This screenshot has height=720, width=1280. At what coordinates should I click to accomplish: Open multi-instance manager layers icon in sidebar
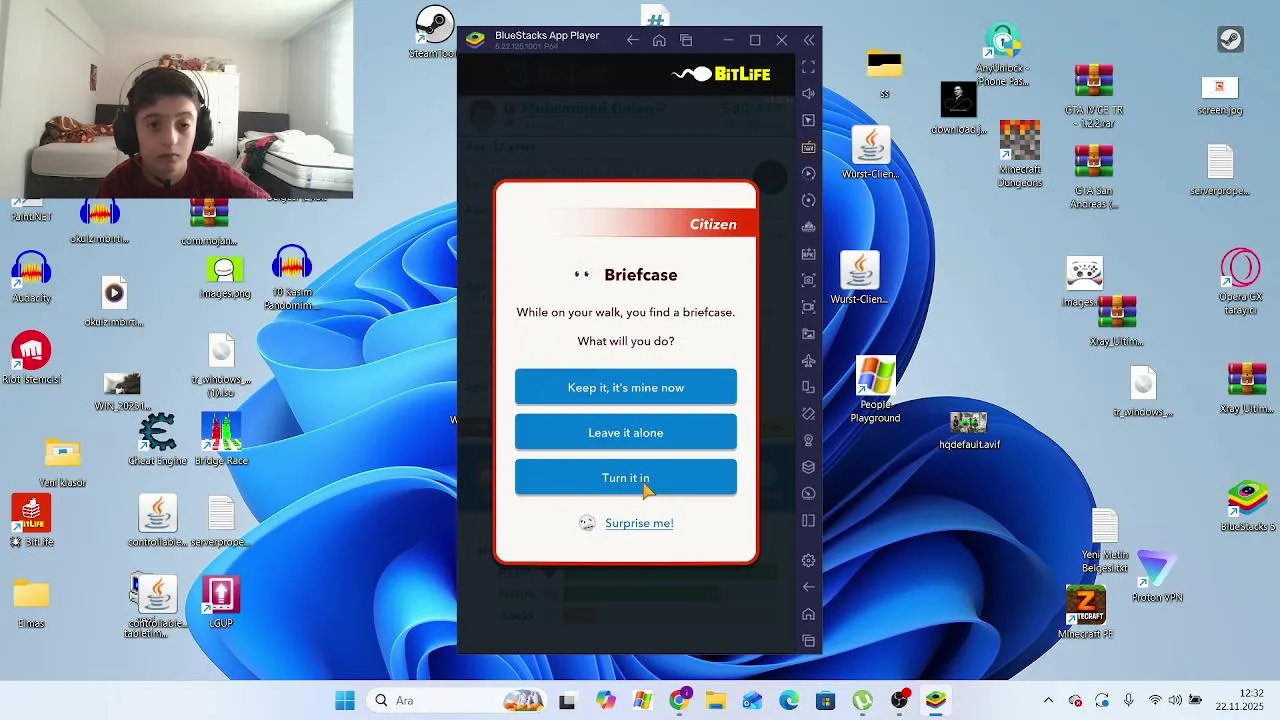(x=809, y=467)
